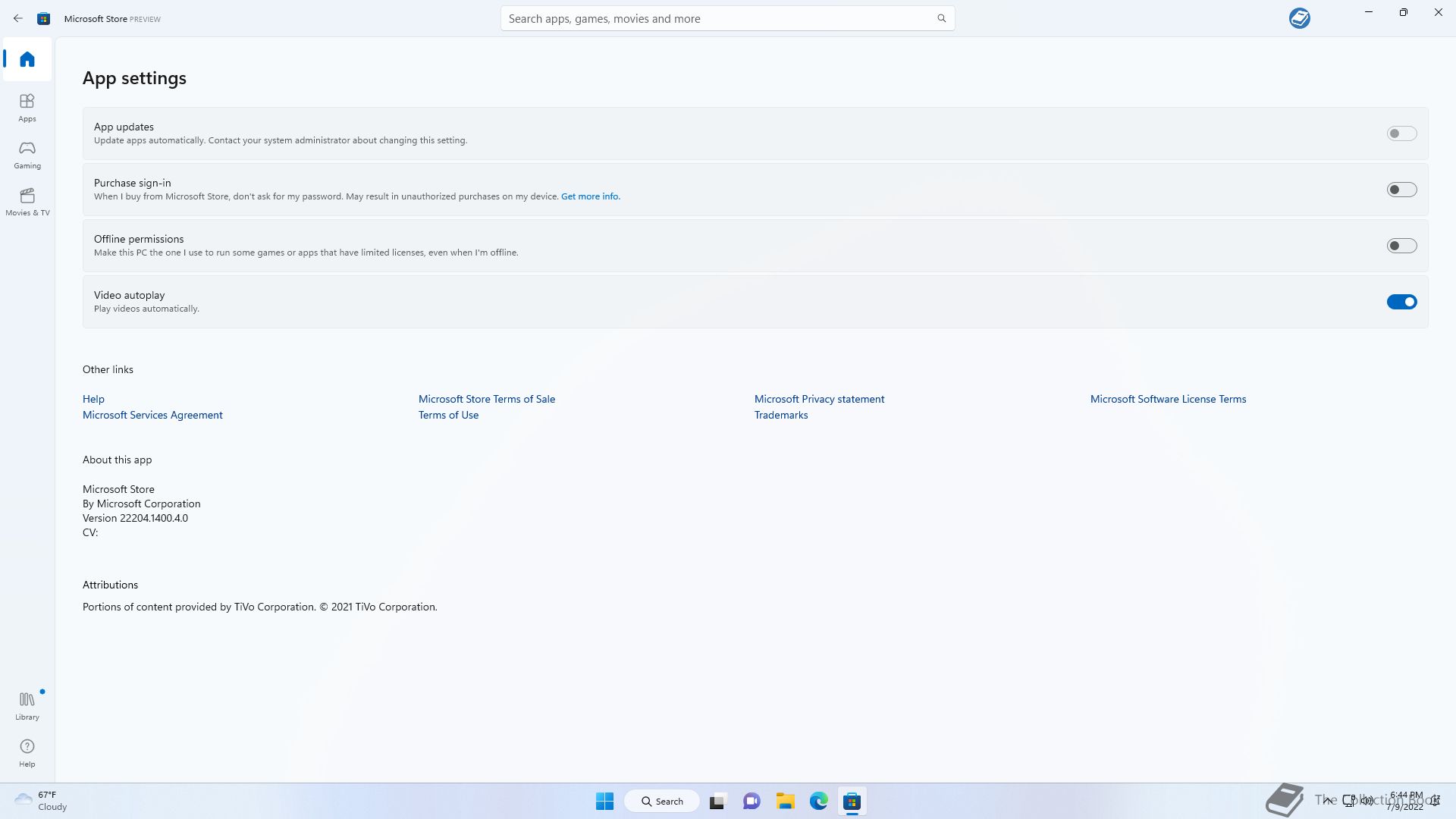Open the user profile avatar

tap(1299, 18)
